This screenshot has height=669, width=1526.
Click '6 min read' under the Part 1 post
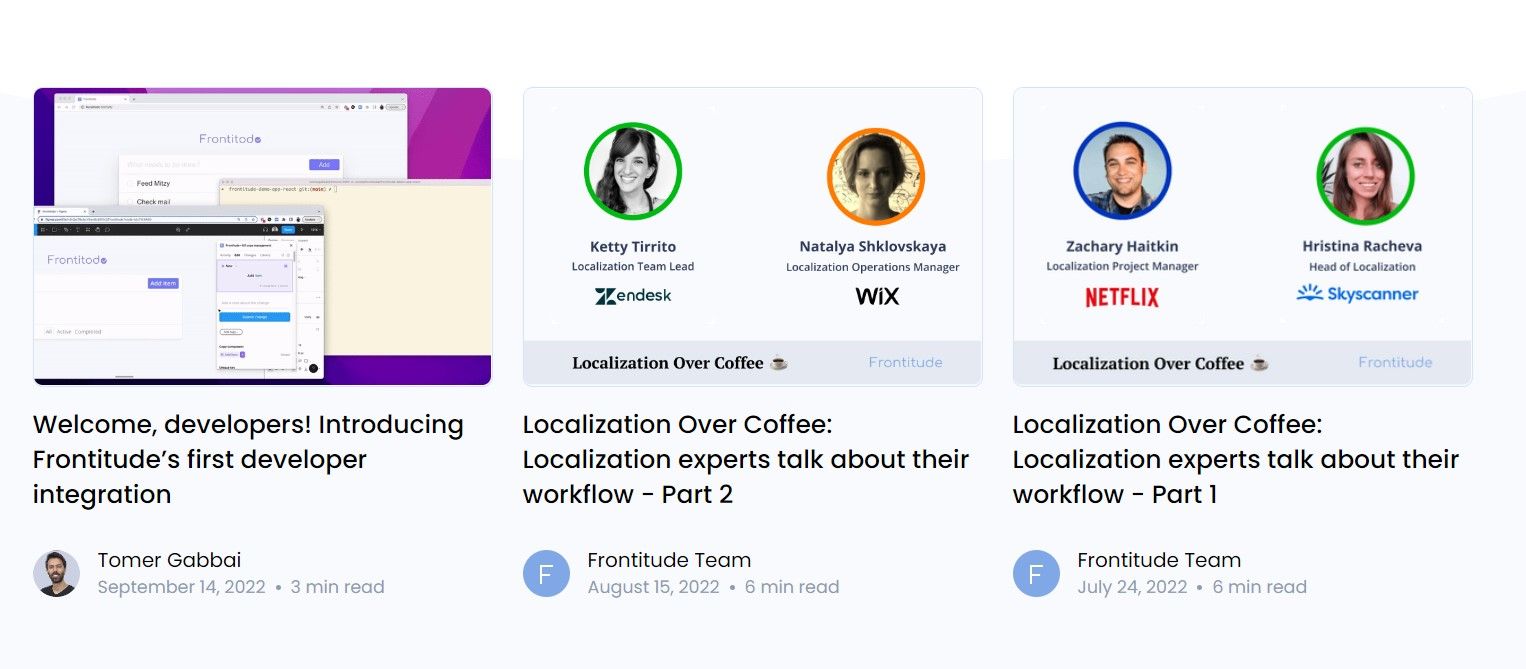click(x=1260, y=587)
